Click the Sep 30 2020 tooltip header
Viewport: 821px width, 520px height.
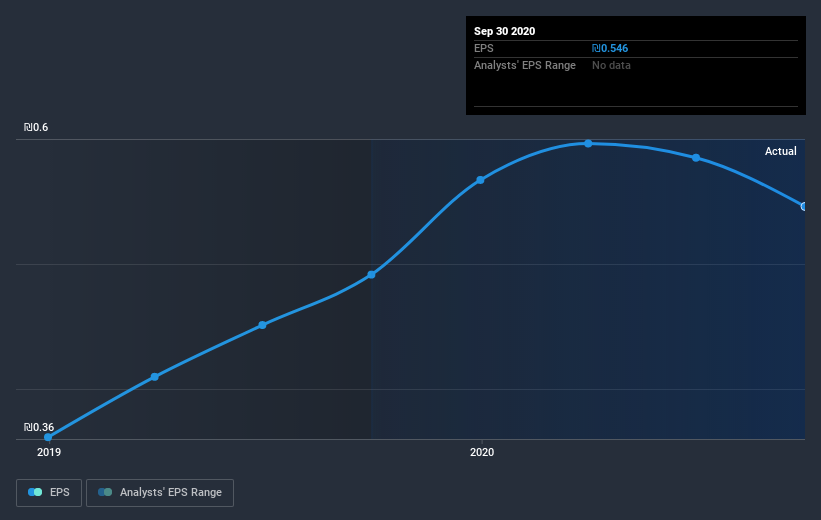click(504, 31)
